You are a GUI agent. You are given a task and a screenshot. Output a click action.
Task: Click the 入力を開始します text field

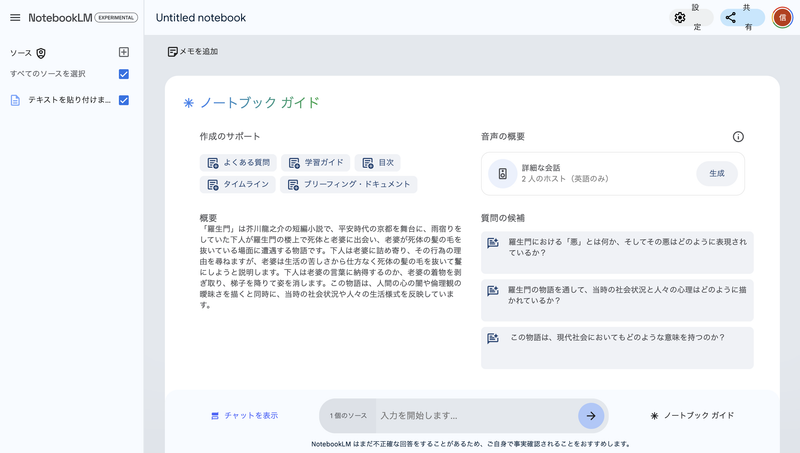pos(475,415)
